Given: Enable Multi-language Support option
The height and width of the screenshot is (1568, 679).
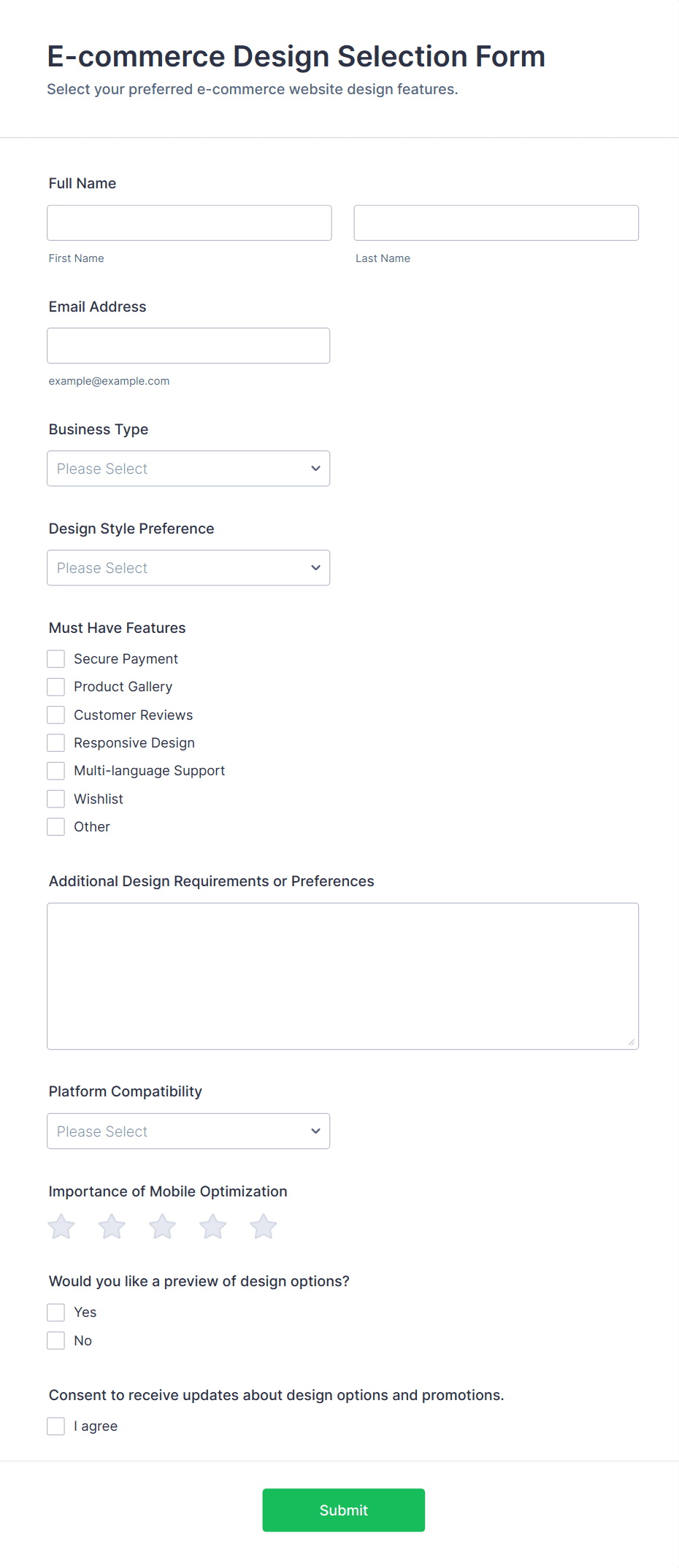Looking at the screenshot, I should [x=56, y=771].
